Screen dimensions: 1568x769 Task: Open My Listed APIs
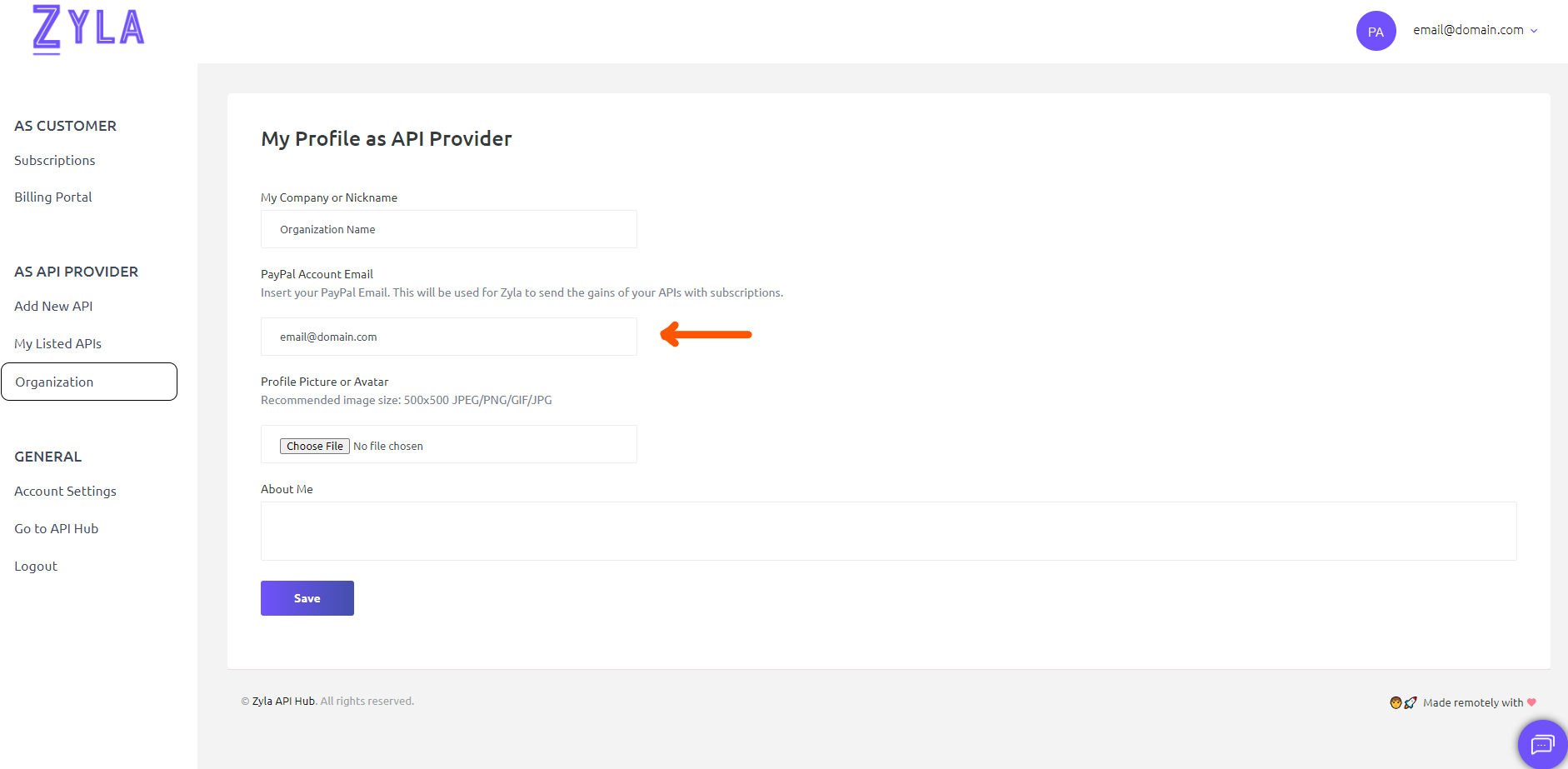coord(57,343)
